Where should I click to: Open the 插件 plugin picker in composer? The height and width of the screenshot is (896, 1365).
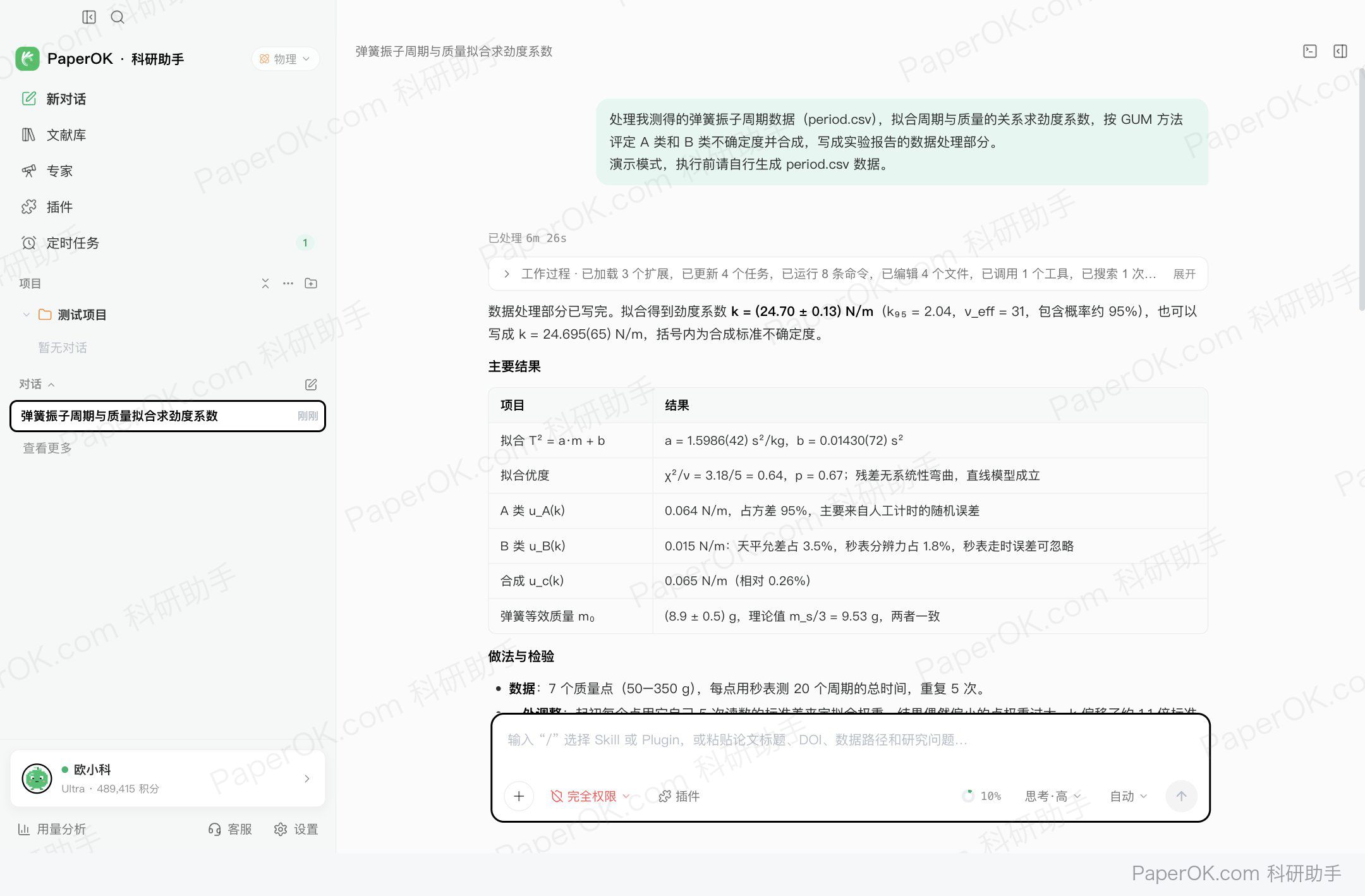(x=679, y=796)
